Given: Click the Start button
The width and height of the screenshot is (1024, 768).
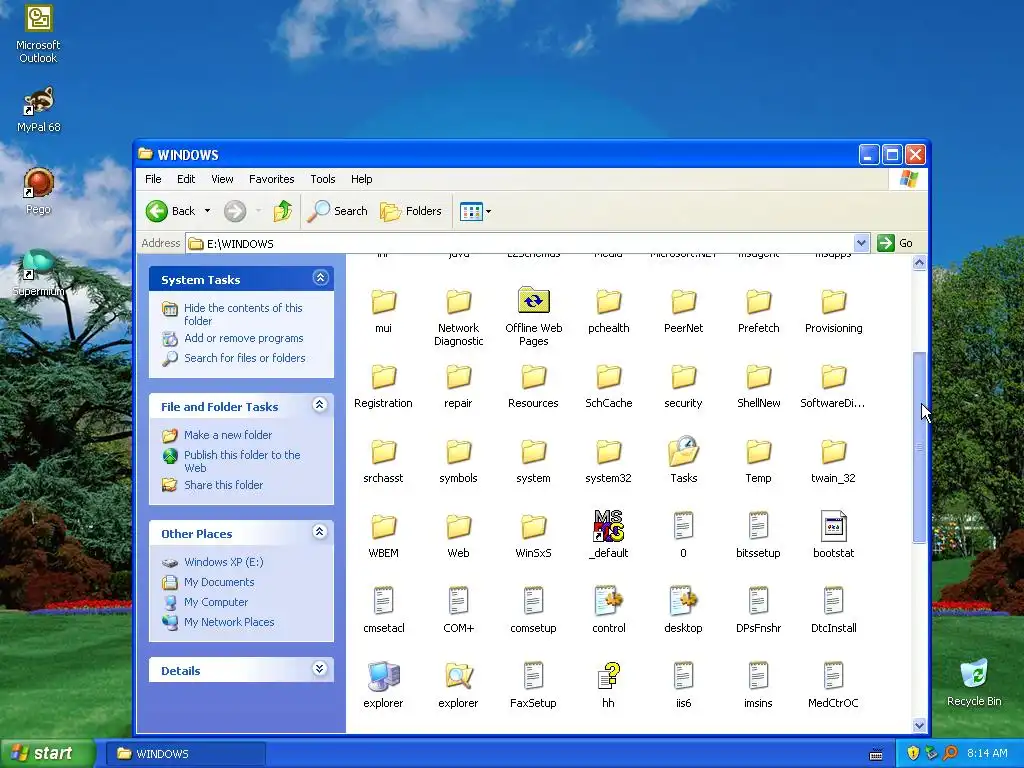Looking at the screenshot, I should coord(47,753).
